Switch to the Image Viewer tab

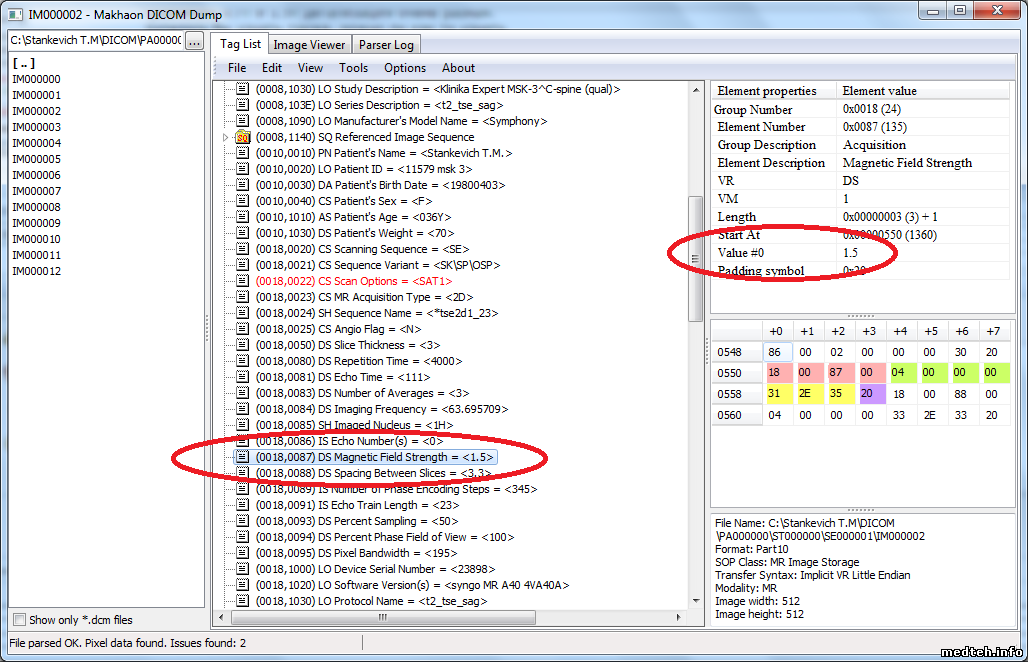click(309, 45)
